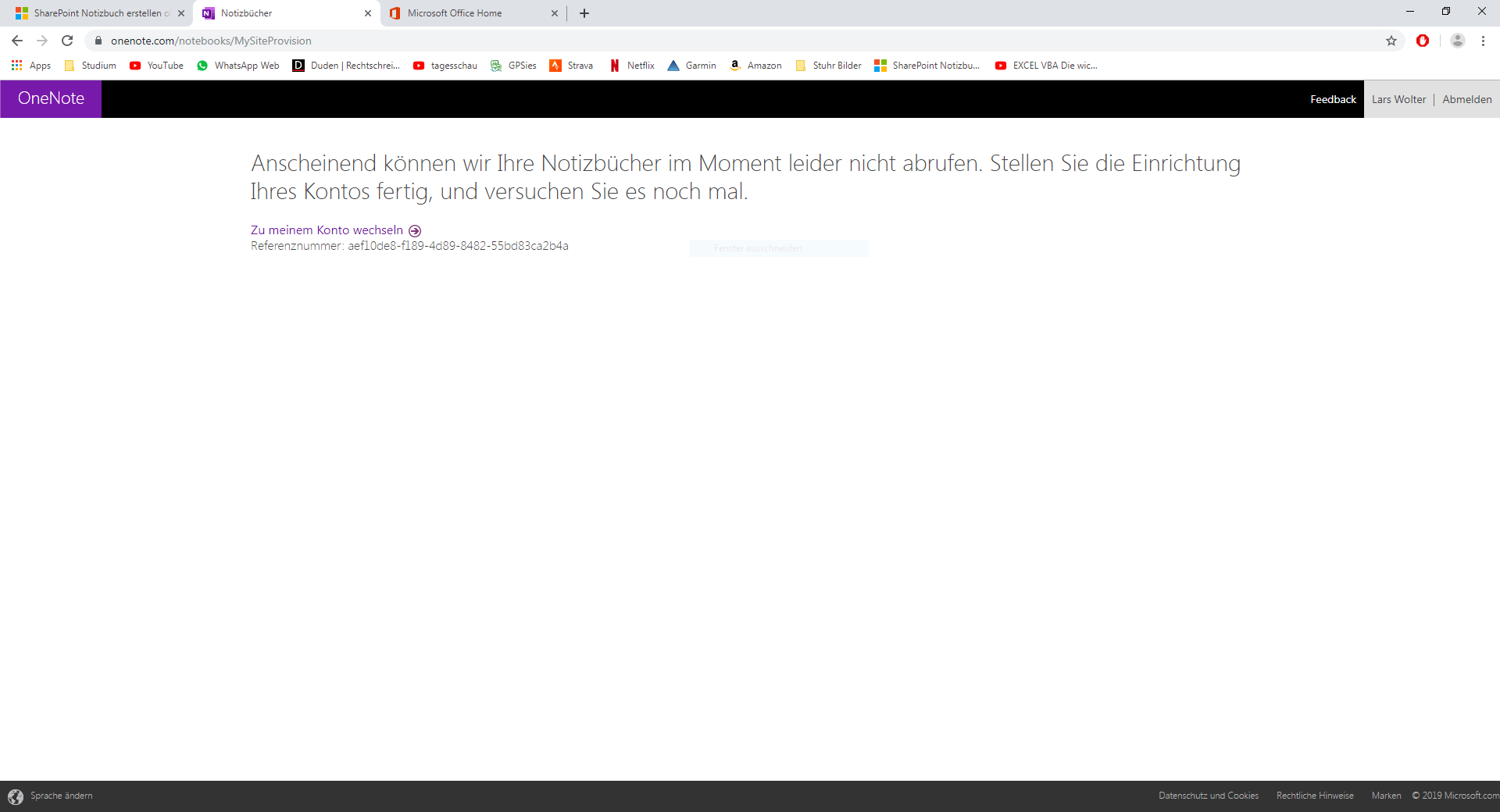Sign out via Abmelden

pyautogui.click(x=1467, y=99)
